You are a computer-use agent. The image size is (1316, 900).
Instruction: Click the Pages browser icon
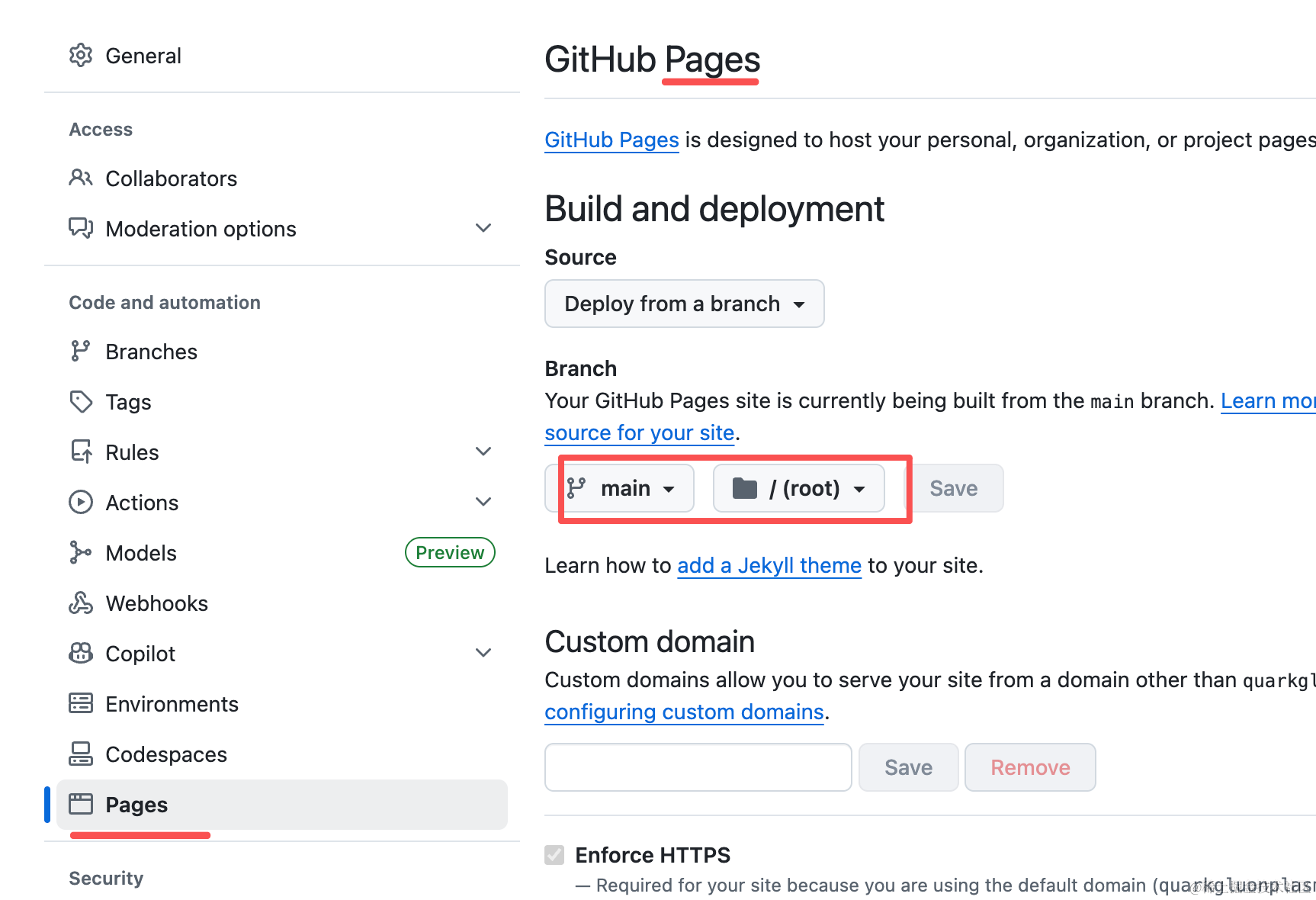point(81,804)
